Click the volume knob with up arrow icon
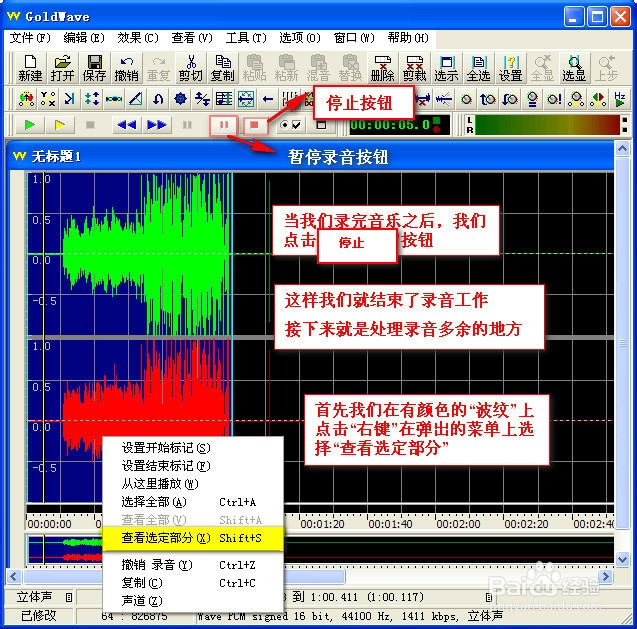The image size is (637, 629). (x=488, y=99)
